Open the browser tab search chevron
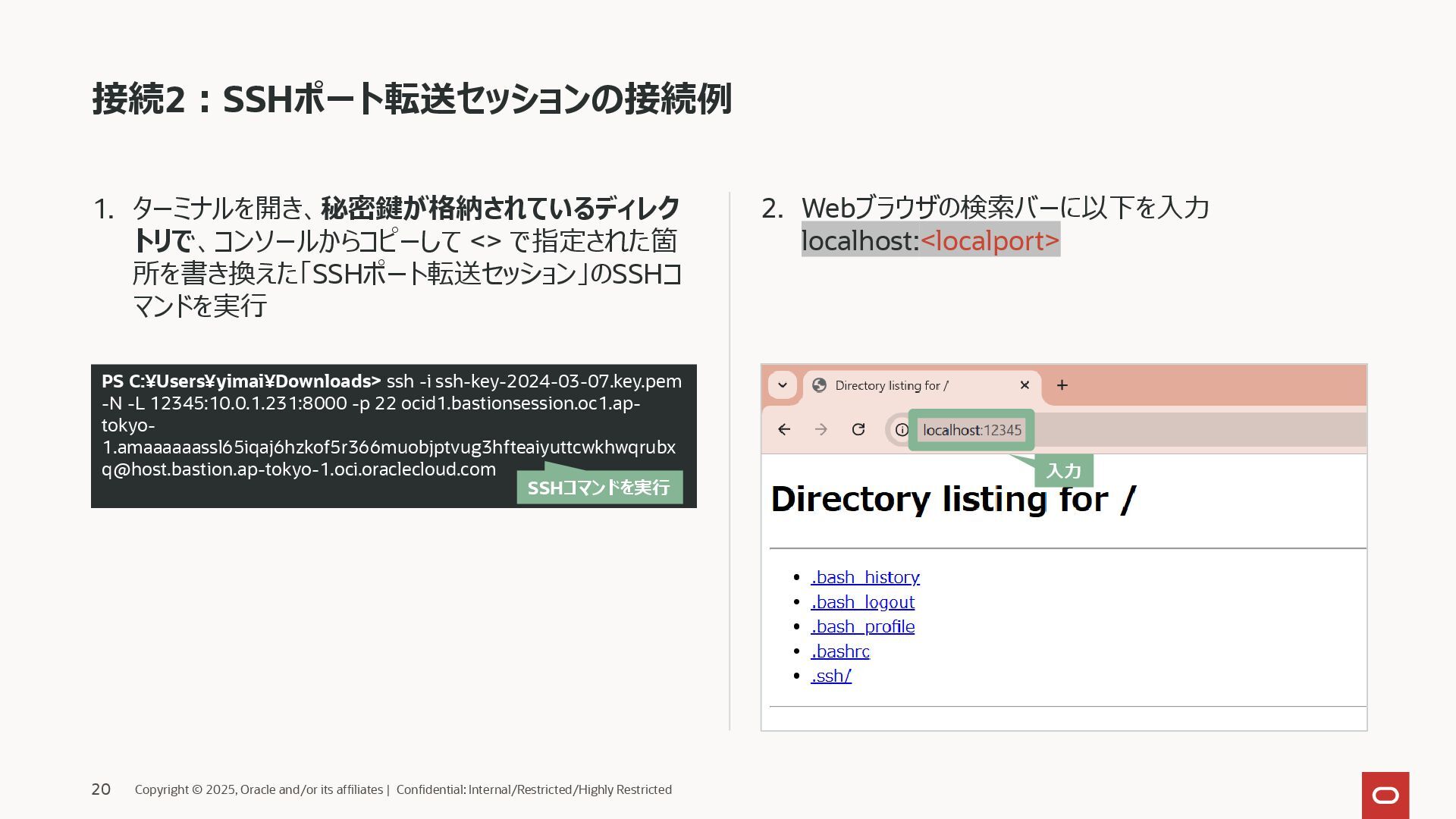 (783, 385)
